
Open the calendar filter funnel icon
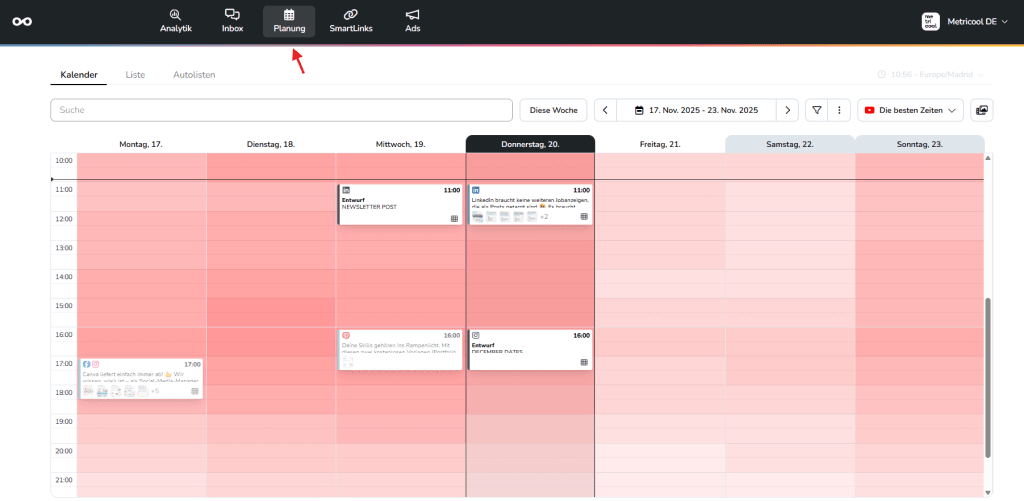(817, 110)
